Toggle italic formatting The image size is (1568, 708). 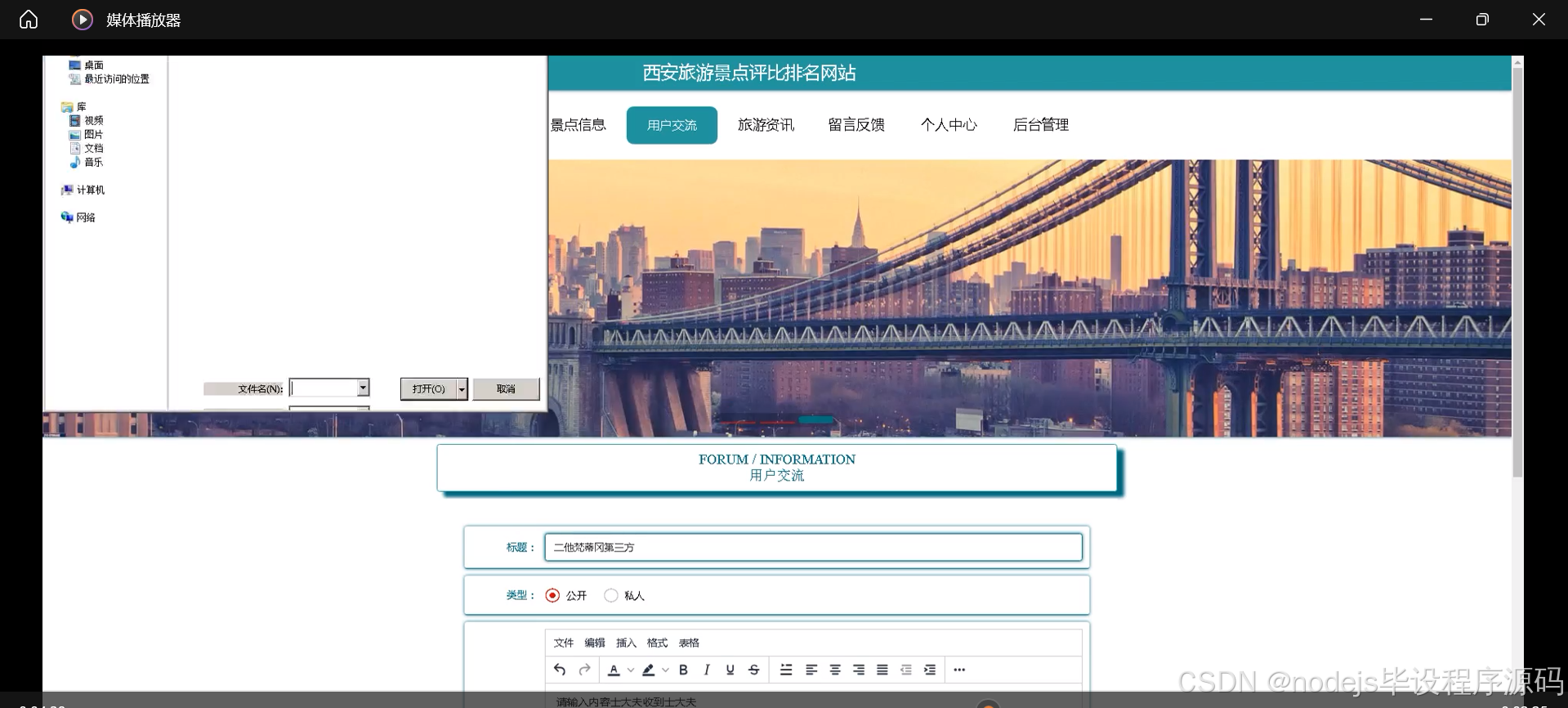(x=707, y=670)
